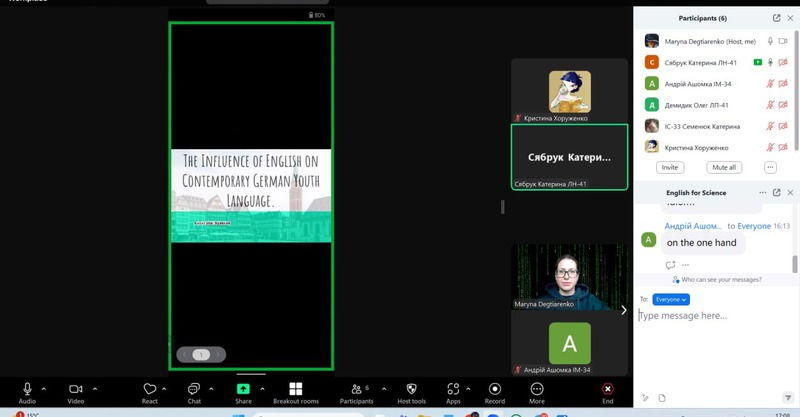The height and width of the screenshot is (417, 800).
Task: Toggle camera with the Video button
Action: click(x=76, y=393)
